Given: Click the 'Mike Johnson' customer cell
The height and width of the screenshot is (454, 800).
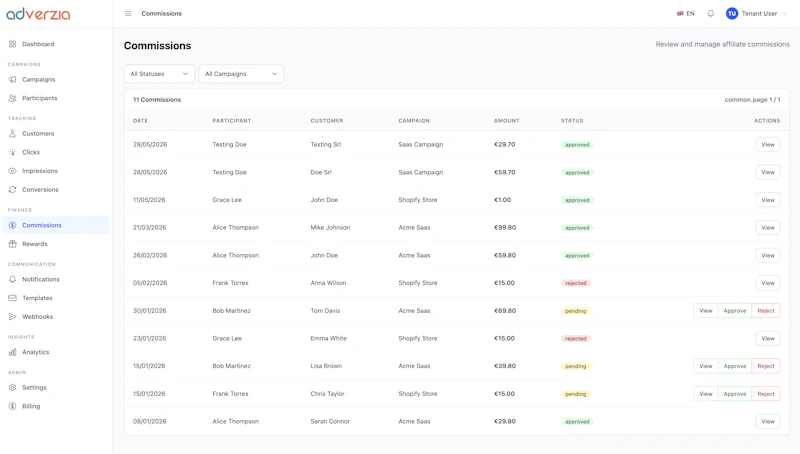Looking at the screenshot, I should tap(330, 228).
